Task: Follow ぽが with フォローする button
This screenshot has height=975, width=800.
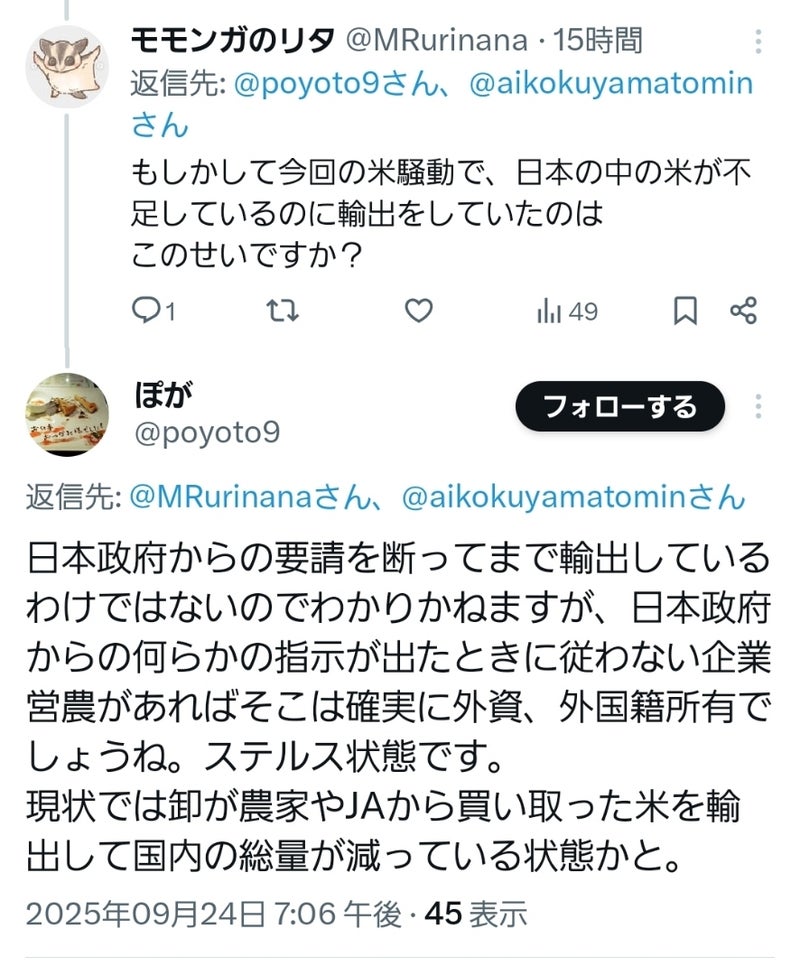Action: point(620,407)
